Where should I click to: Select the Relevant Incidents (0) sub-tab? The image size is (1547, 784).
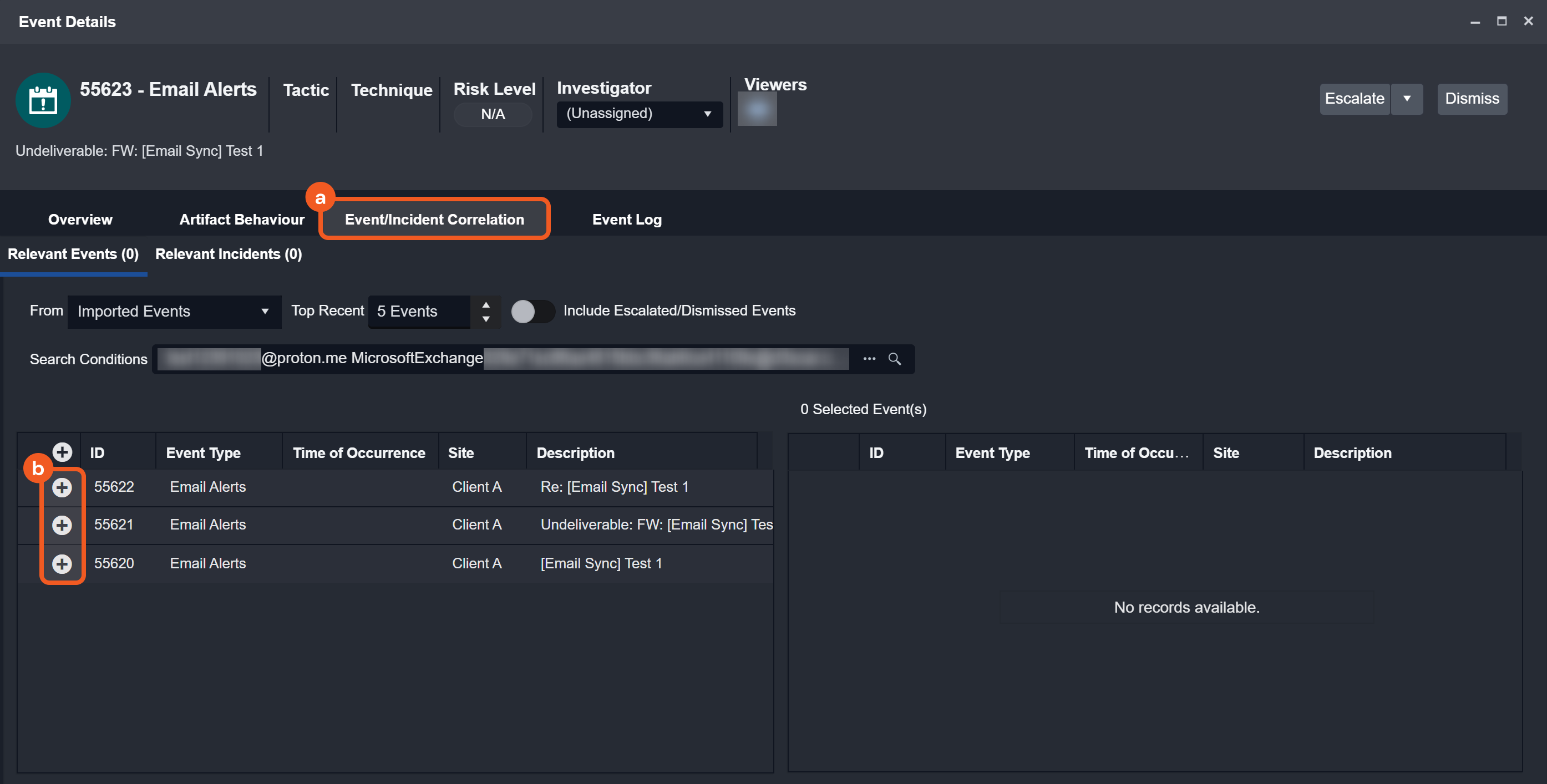228,254
